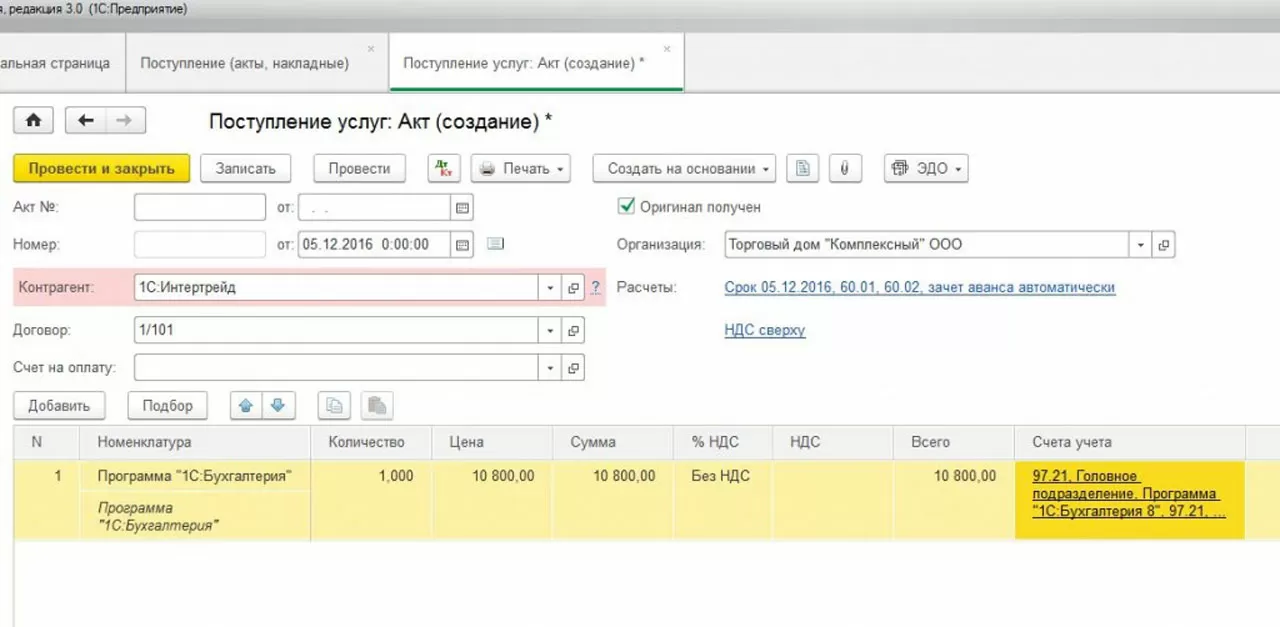Image resolution: width=1280 pixels, height=627 pixels.
Task: Click the home icon button
Action: 33,121
